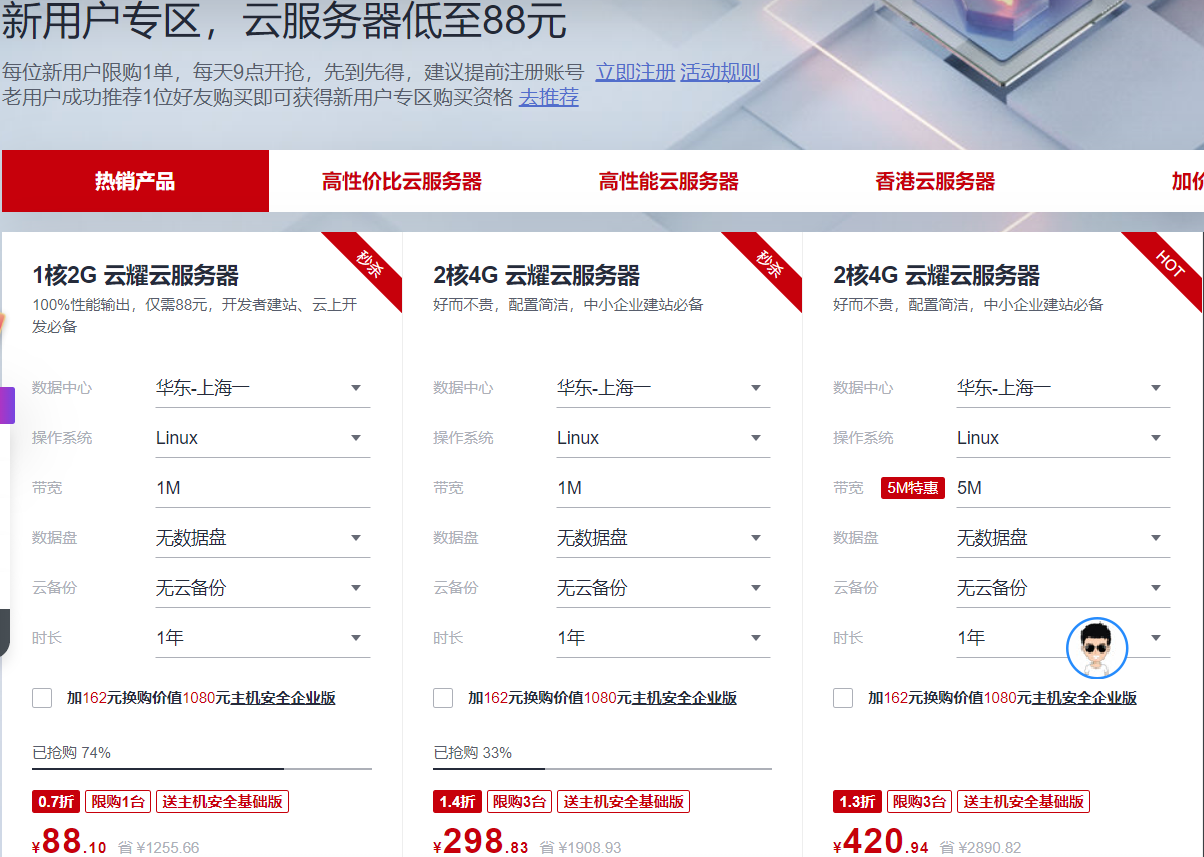Click the 1.3折 discount badge
This screenshot has width=1204, height=857.
click(x=857, y=801)
